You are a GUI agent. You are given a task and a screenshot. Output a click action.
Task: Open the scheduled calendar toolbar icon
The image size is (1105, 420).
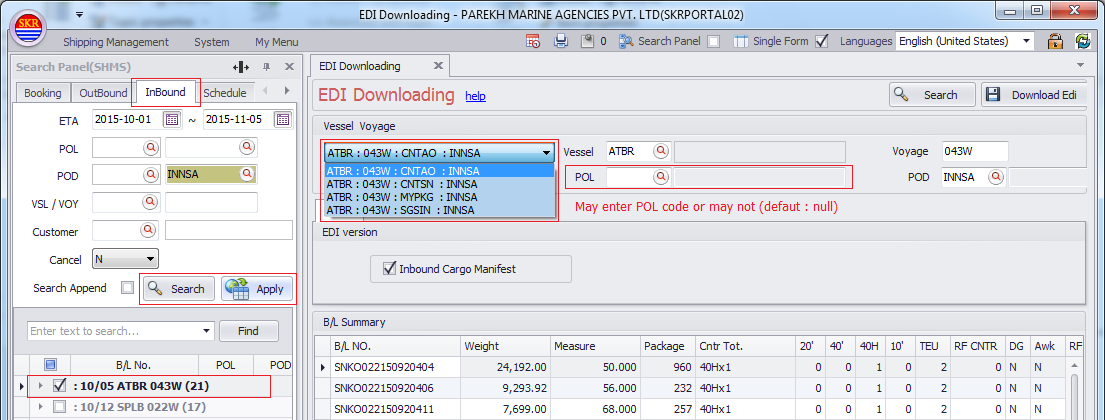click(x=533, y=42)
